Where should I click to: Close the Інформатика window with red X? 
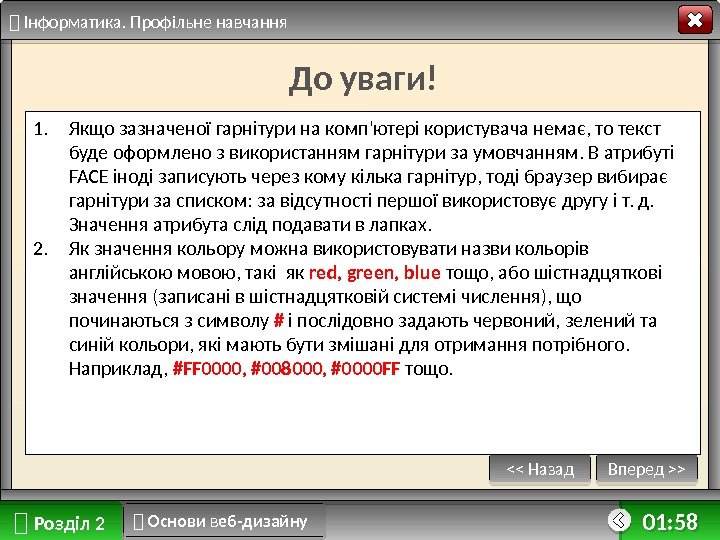click(694, 20)
